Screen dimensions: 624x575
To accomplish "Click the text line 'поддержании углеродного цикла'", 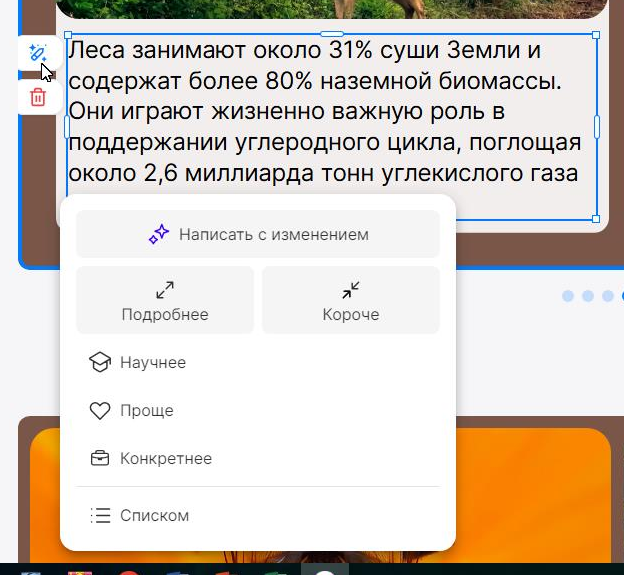I will tap(265, 143).
